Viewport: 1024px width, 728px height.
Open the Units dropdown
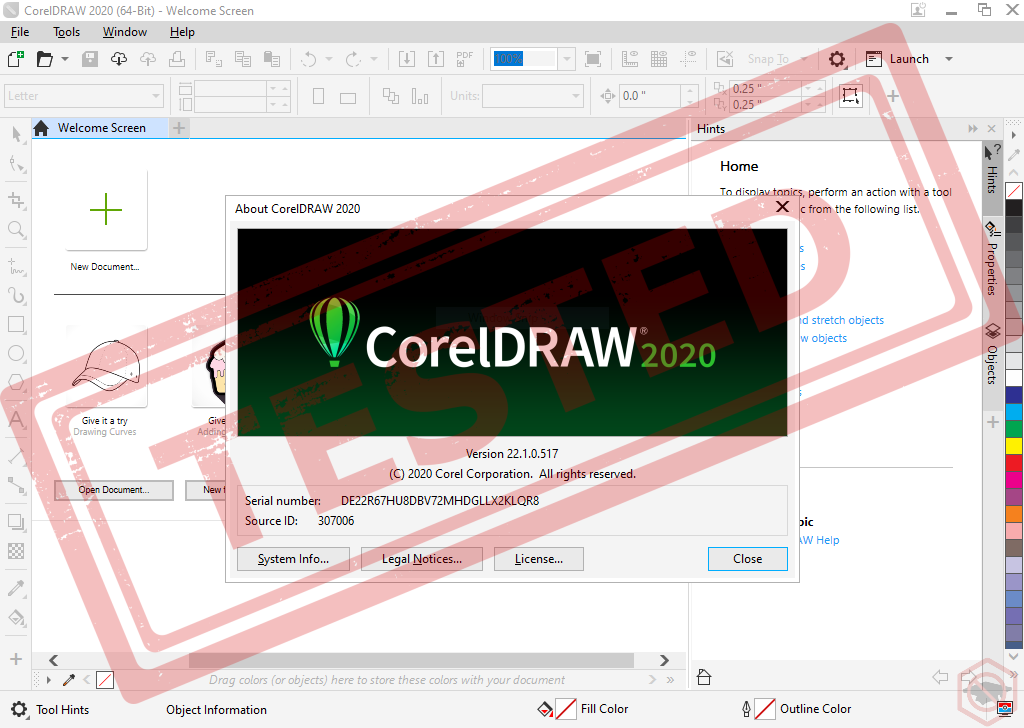point(575,96)
